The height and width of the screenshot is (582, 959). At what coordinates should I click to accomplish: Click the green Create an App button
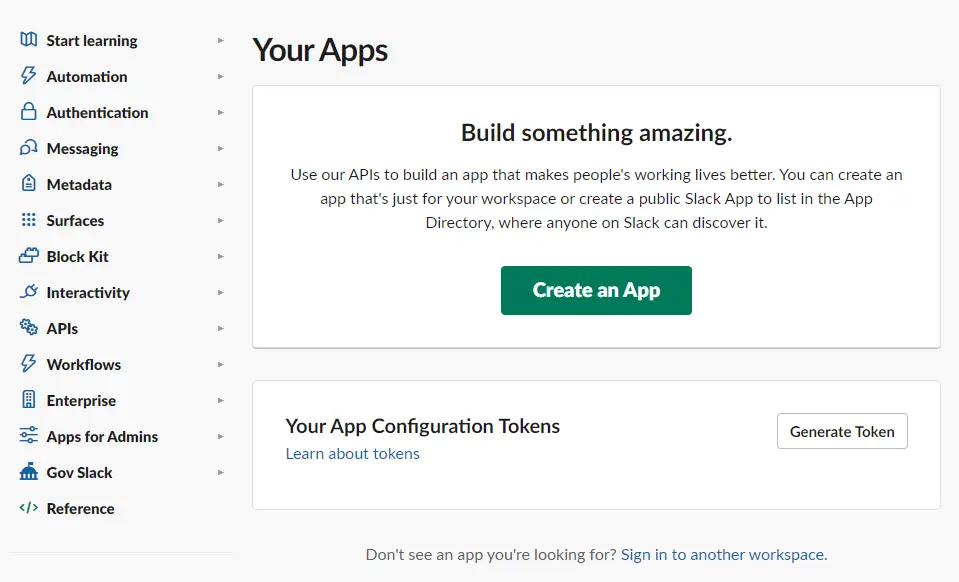596,290
